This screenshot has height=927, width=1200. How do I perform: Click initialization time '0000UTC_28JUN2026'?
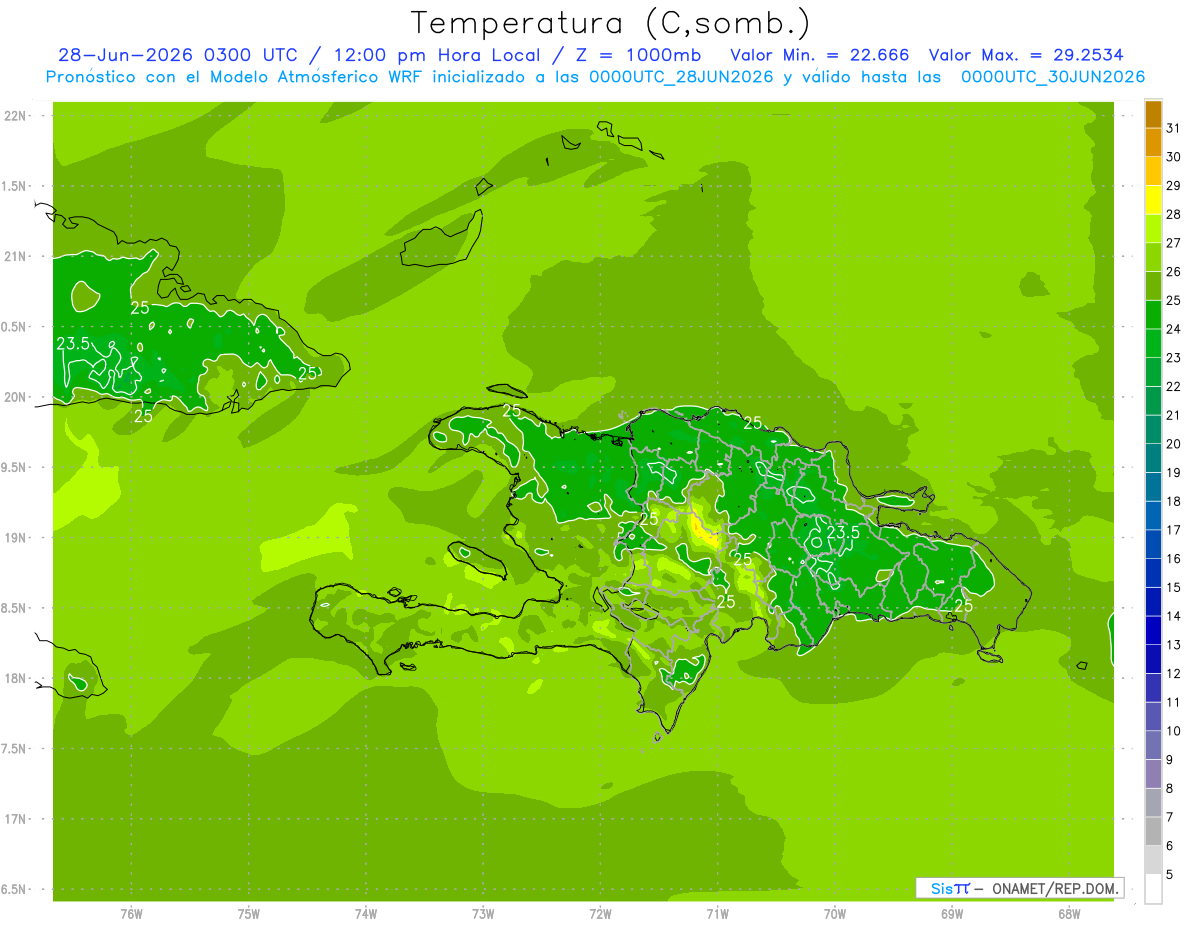[681, 77]
